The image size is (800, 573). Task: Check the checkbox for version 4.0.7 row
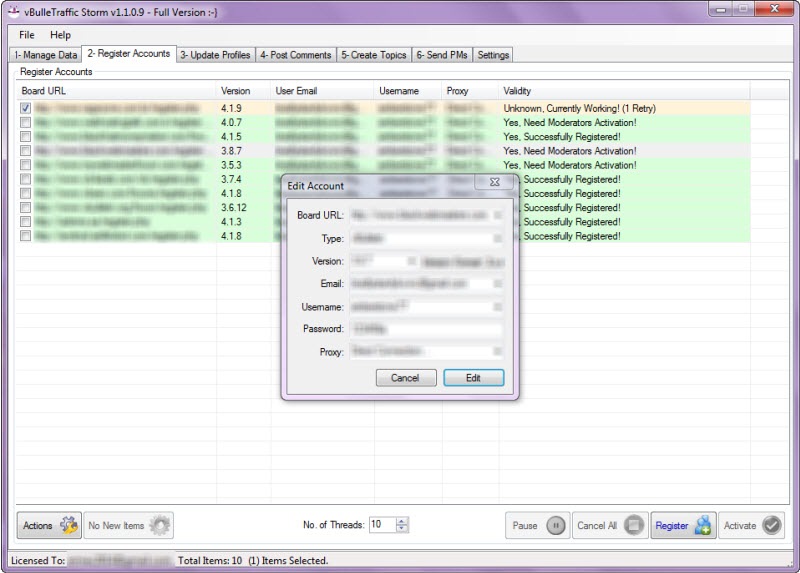[25, 122]
